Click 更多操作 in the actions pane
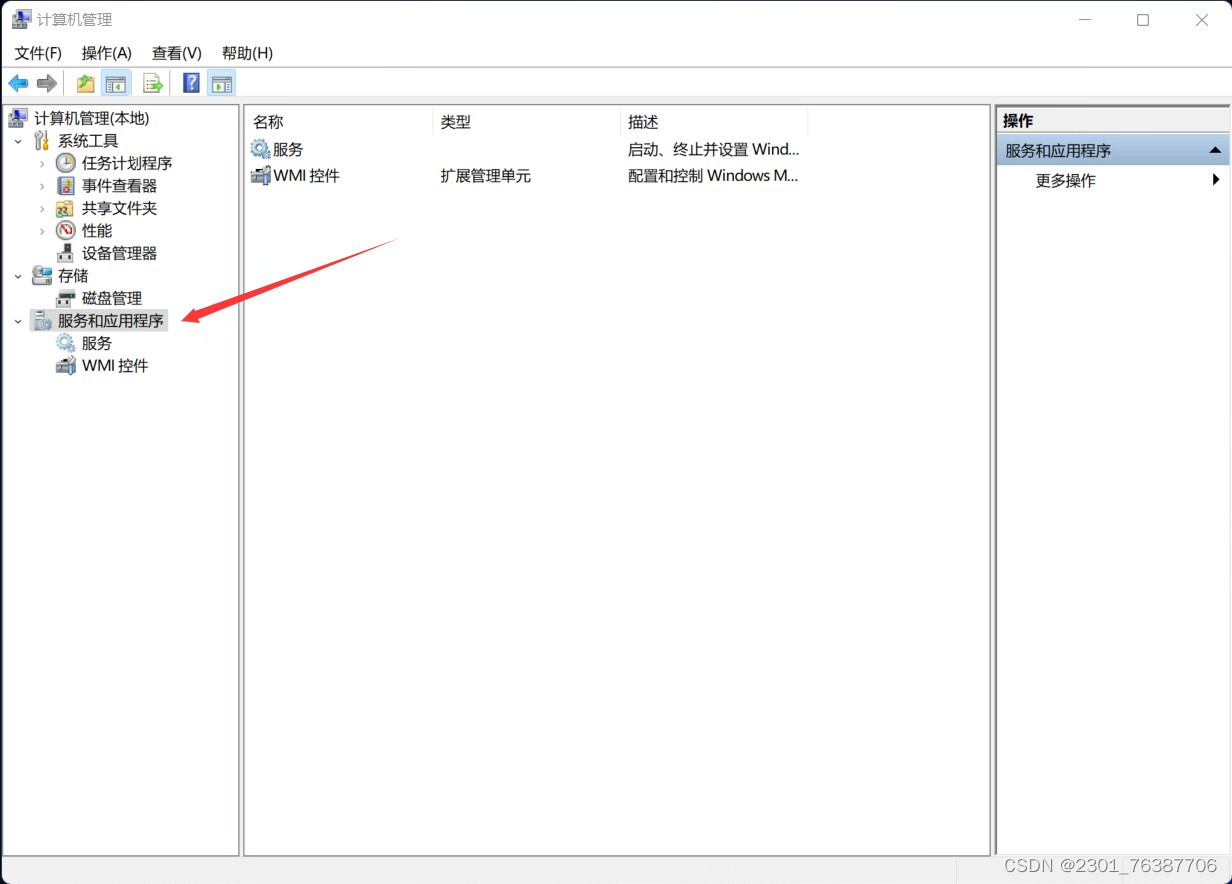This screenshot has height=884, width=1232. [1066, 181]
